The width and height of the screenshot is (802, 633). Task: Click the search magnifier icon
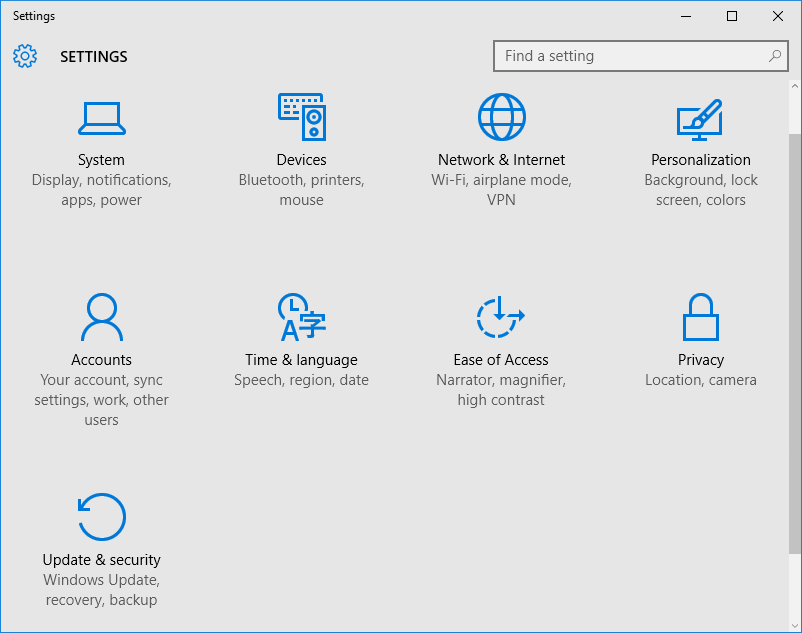click(775, 56)
